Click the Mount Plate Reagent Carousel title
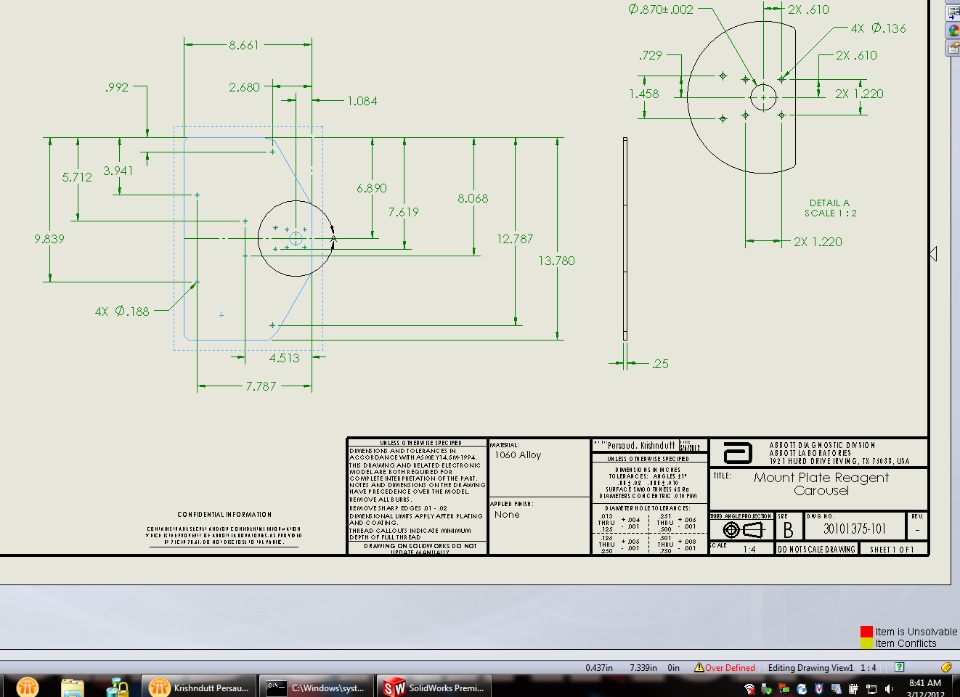The height and width of the screenshot is (697, 960). click(821, 483)
